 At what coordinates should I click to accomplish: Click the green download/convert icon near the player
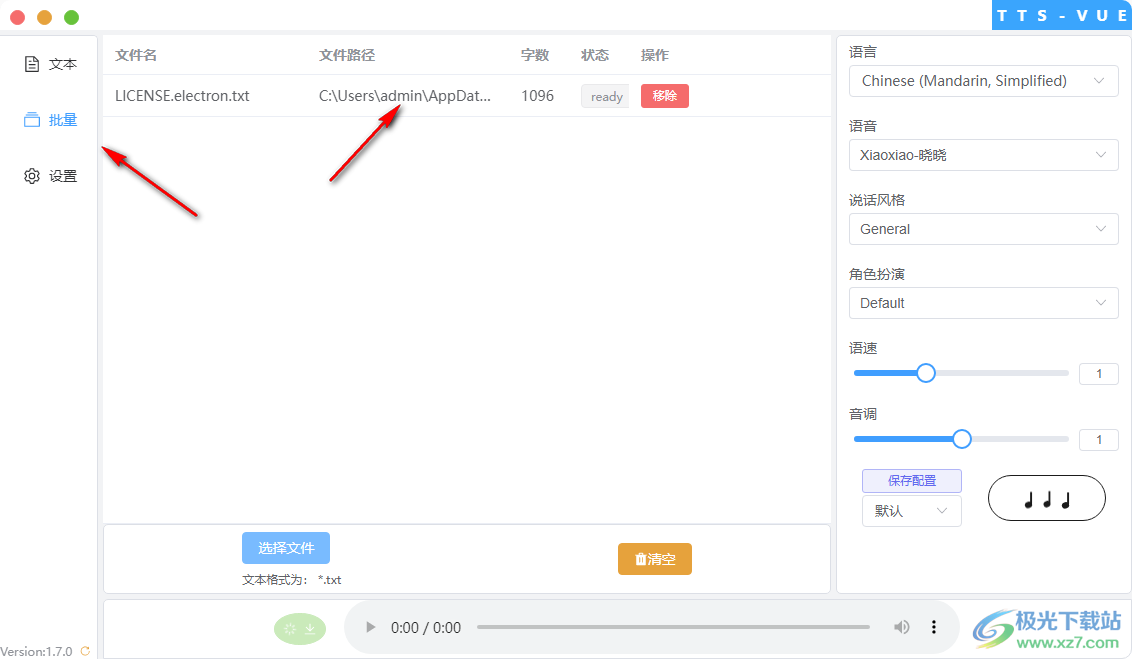299,628
